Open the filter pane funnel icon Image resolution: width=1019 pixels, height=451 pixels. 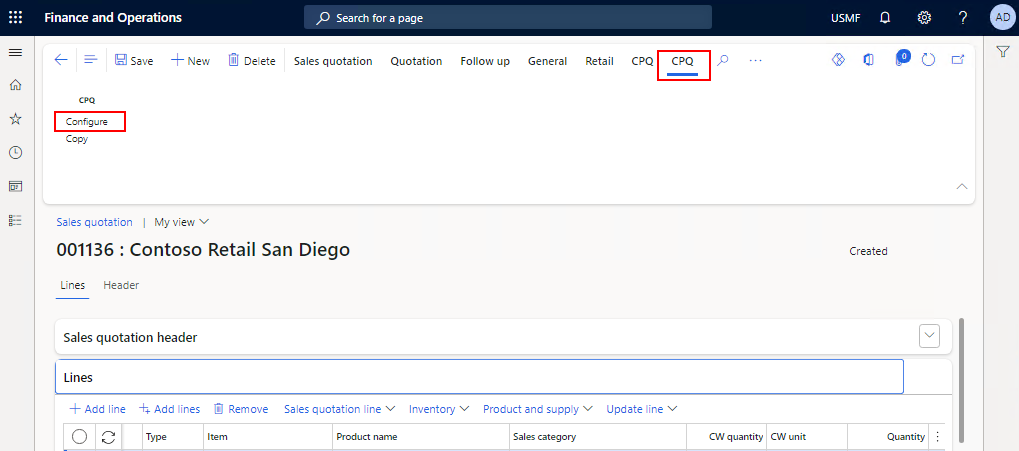click(1003, 52)
